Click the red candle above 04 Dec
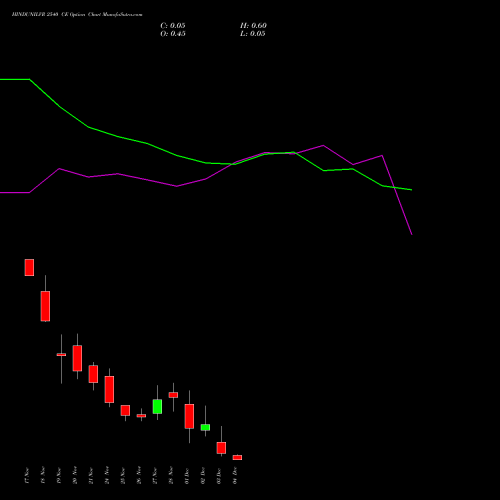The width and height of the screenshot is (500, 500). (237, 457)
